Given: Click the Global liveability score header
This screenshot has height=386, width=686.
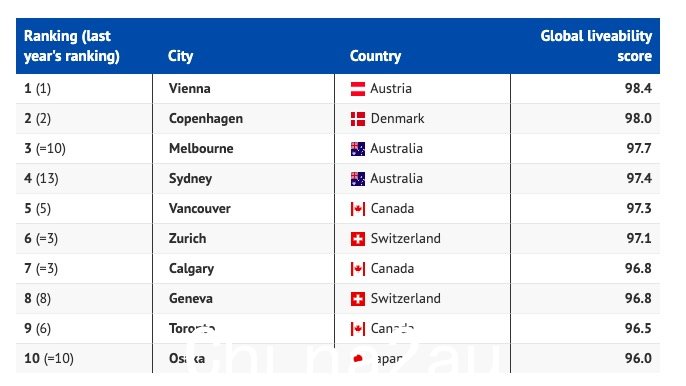Looking at the screenshot, I should coord(596,46).
